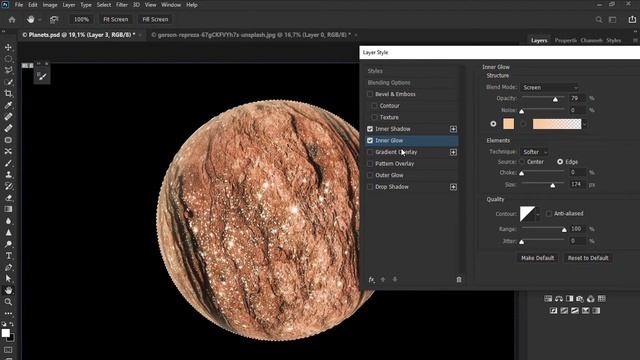Select the Horizontal Type tool
Viewport: 640px width, 360px height.
point(8,256)
